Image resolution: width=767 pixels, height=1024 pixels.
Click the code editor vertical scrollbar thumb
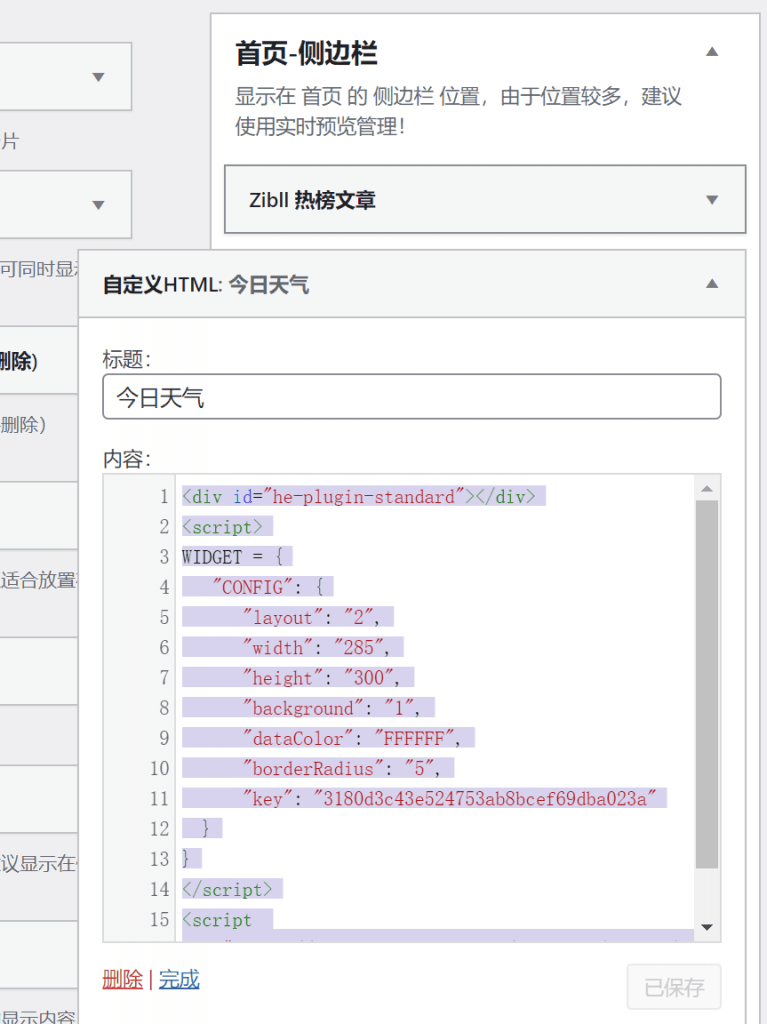coord(707,680)
